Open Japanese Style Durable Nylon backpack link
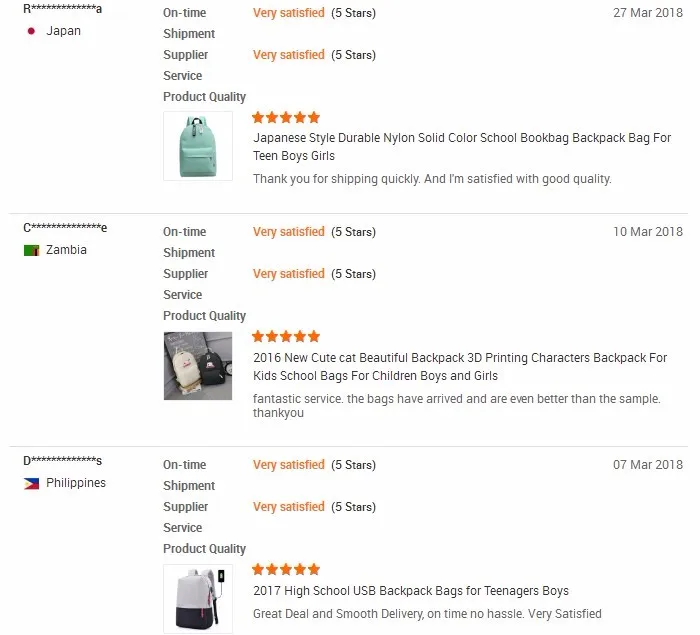 click(462, 147)
